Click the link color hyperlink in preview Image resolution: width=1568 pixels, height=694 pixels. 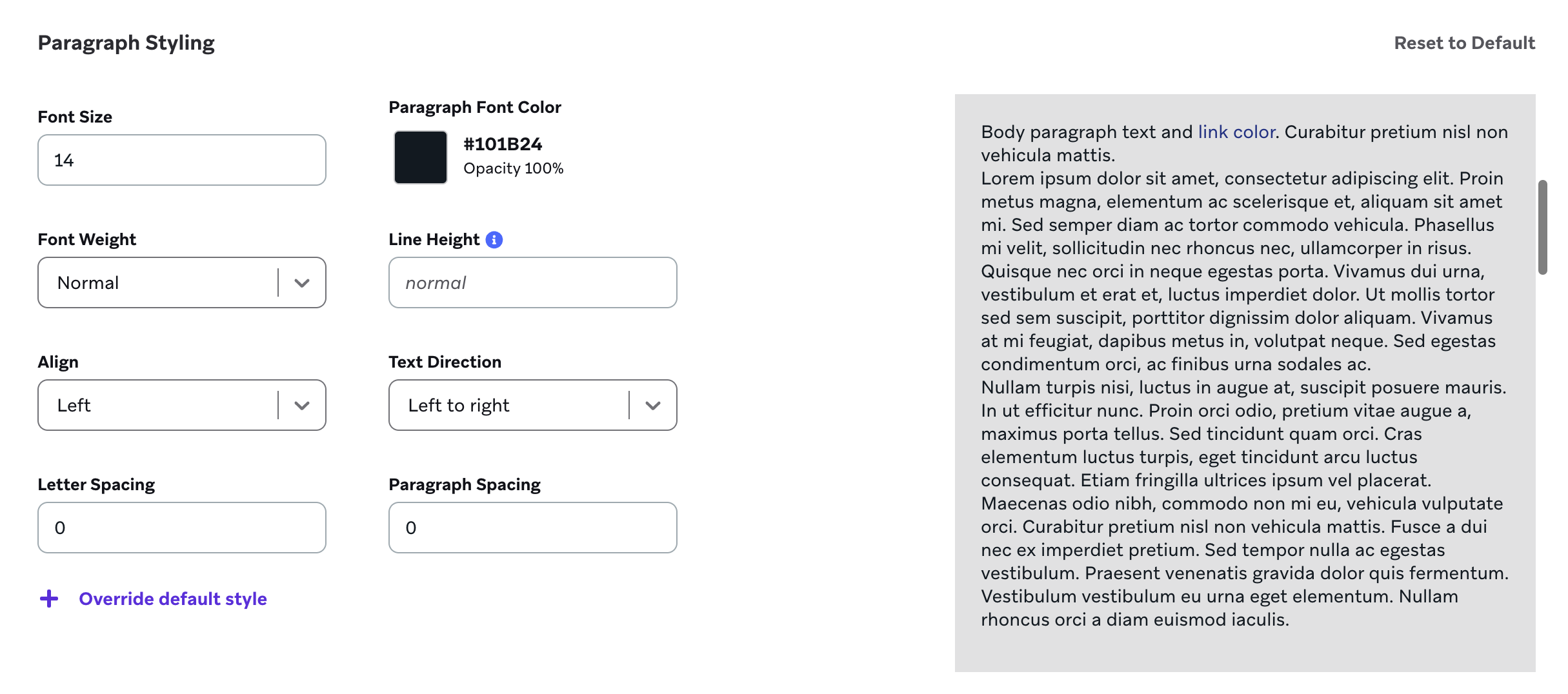pos(1235,132)
